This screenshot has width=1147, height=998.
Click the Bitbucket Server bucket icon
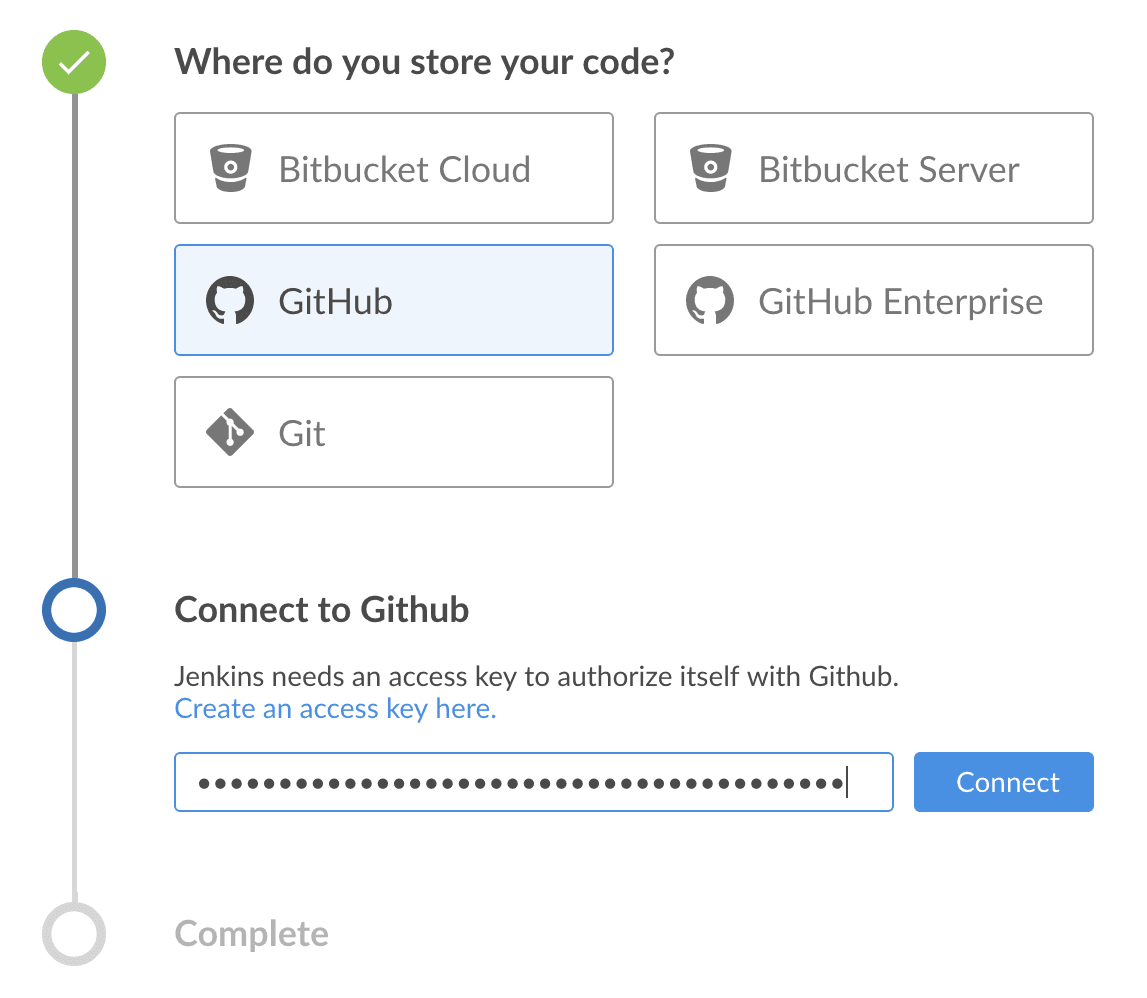(711, 168)
